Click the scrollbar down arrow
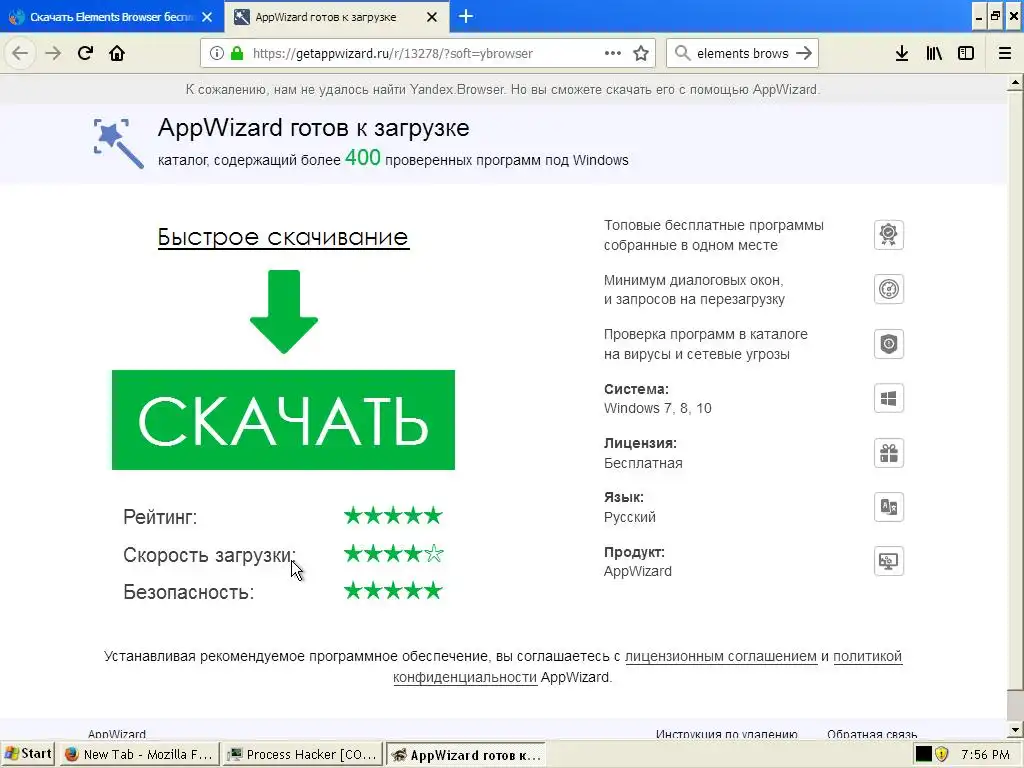 (x=1015, y=730)
